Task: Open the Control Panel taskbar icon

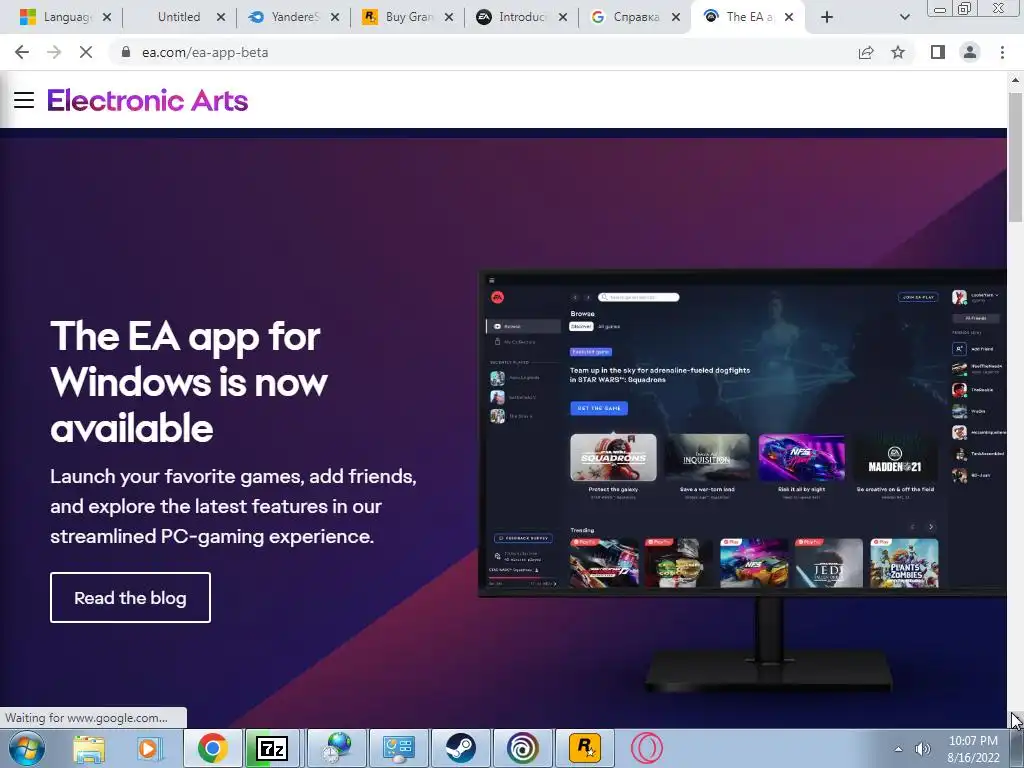Action: coord(398,748)
